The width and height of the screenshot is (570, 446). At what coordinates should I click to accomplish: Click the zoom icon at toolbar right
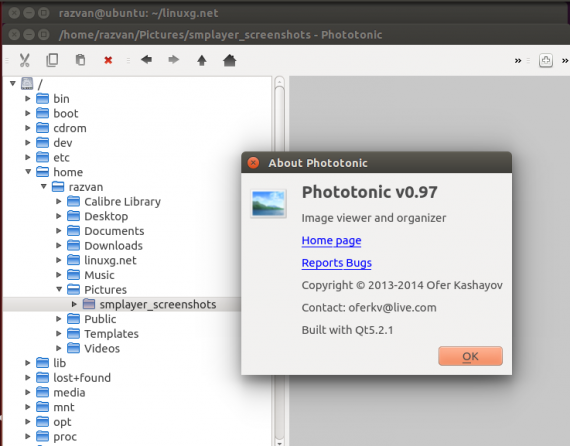click(546, 60)
